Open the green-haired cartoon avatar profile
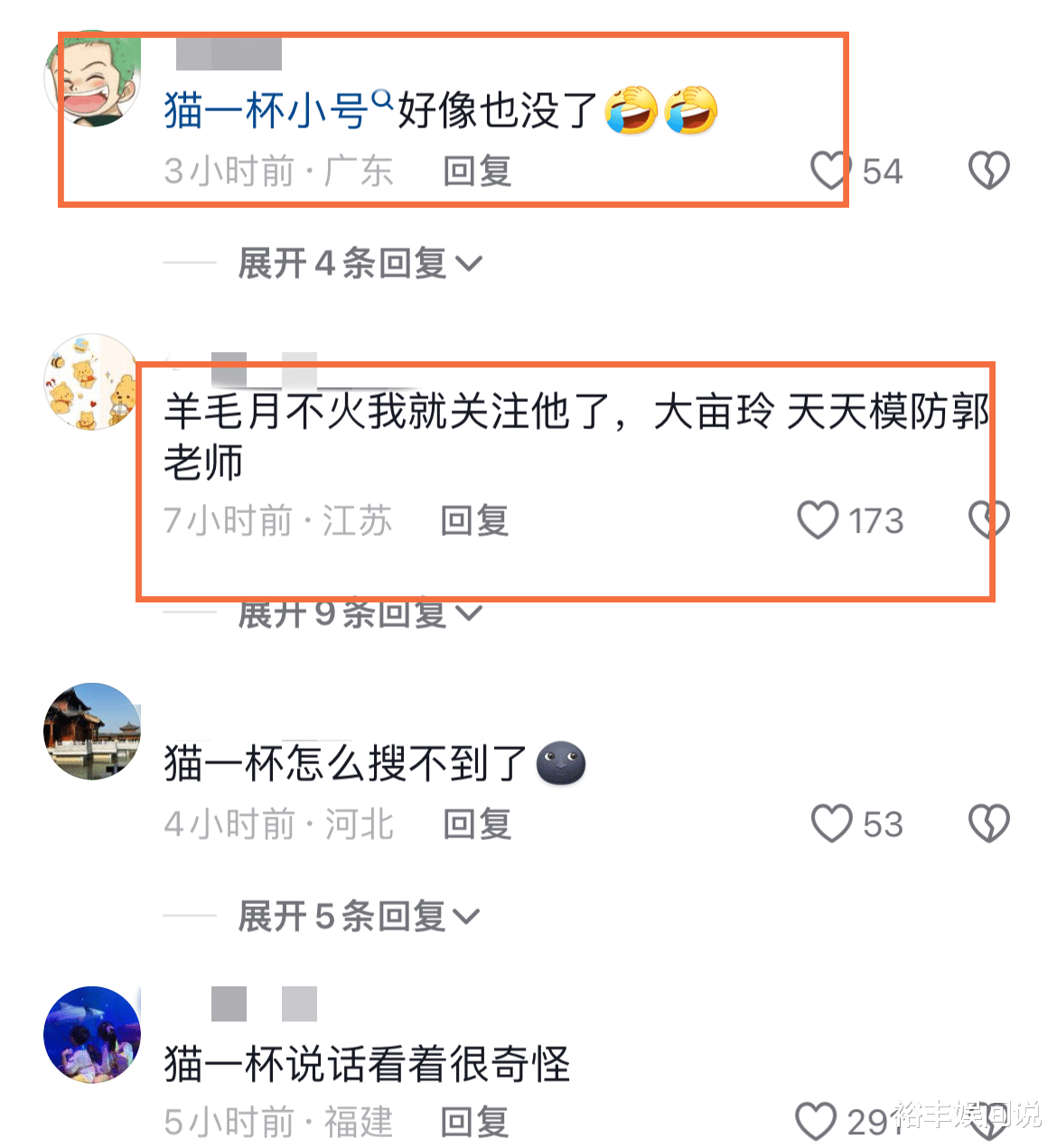Viewport: 1057px width, 1148px height. pyautogui.click(x=92, y=79)
